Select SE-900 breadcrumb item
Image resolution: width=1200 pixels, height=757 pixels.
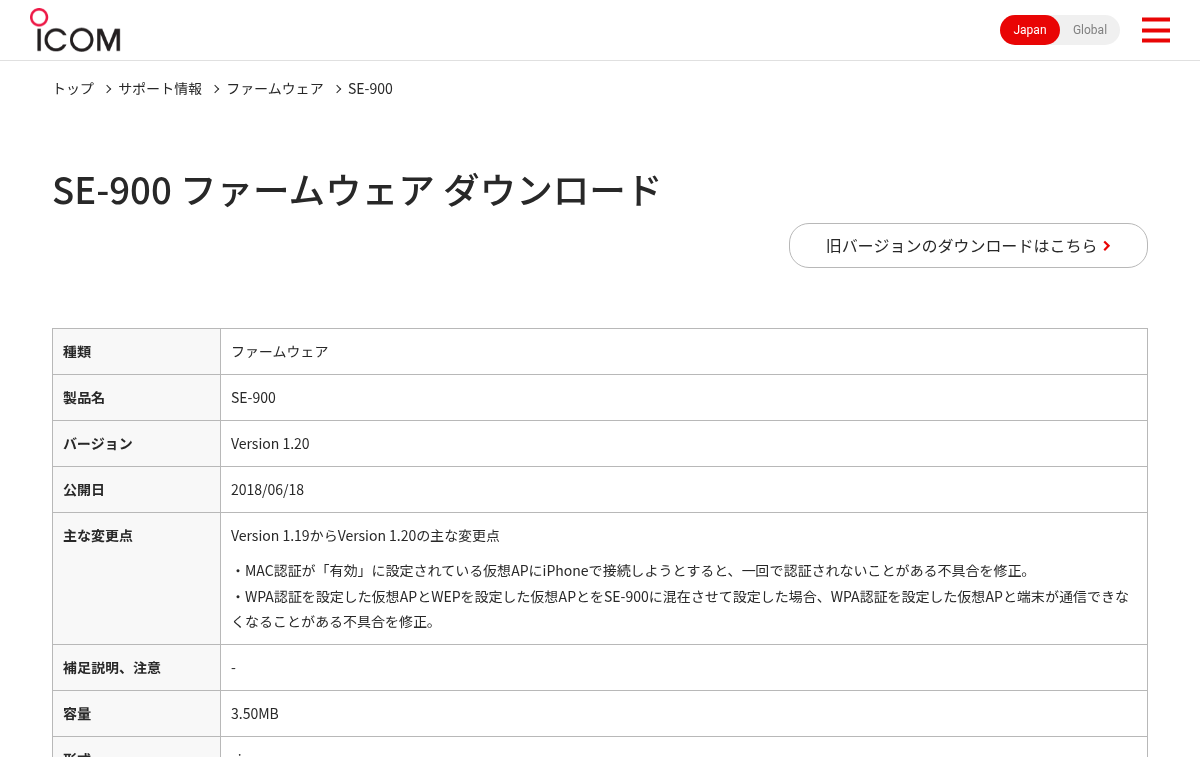point(370,88)
